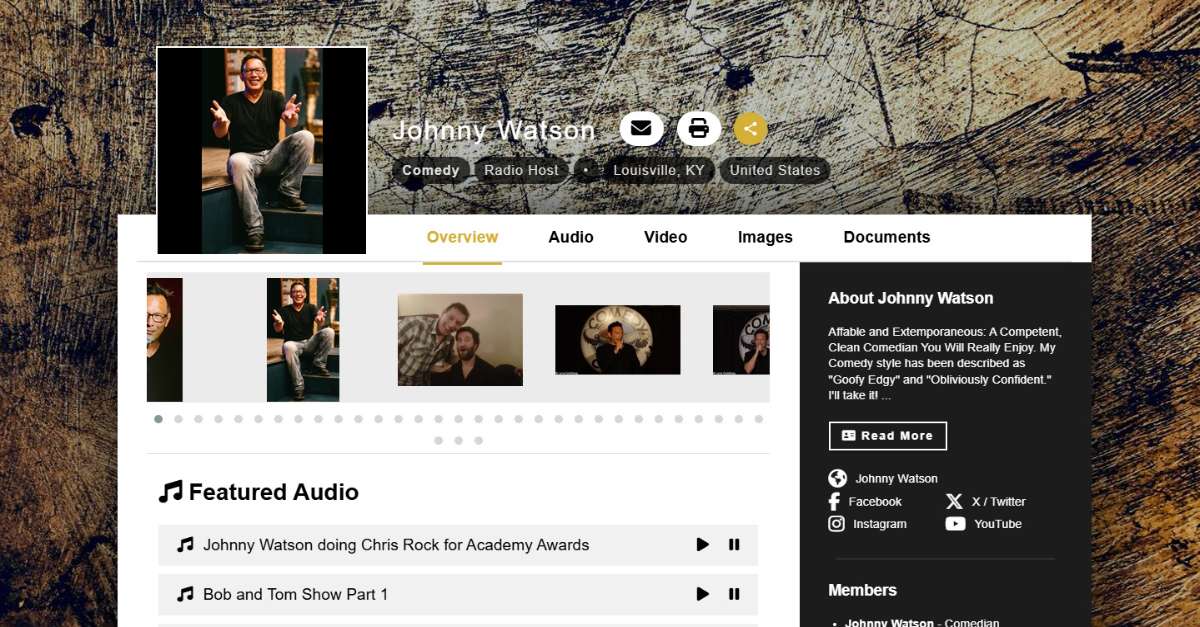
Task: Click the comedy club stage thumbnail
Action: pyautogui.click(x=617, y=339)
